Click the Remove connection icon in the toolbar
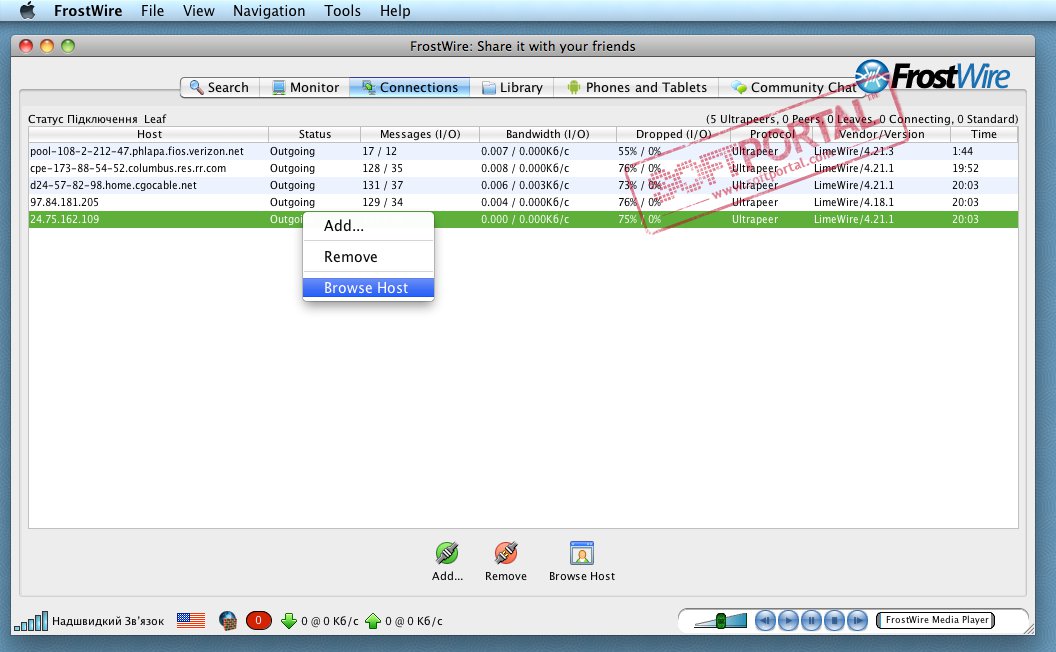Image resolution: width=1056 pixels, height=652 pixels. pyautogui.click(x=506, y=553)
